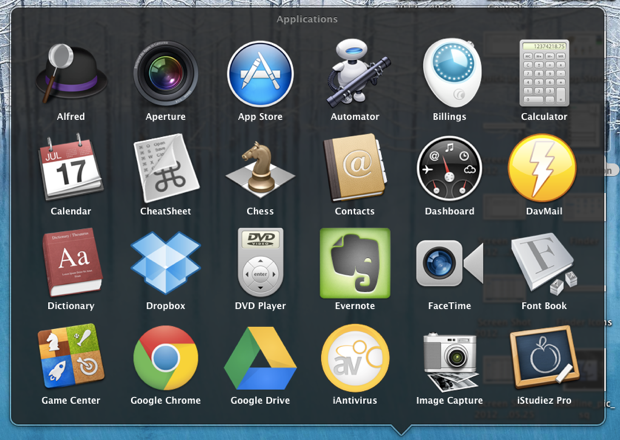Image resolution: width=620 pixels, height=440 pixels.
Task: Click the "App Store" label text
Action: tap(260, 117)
